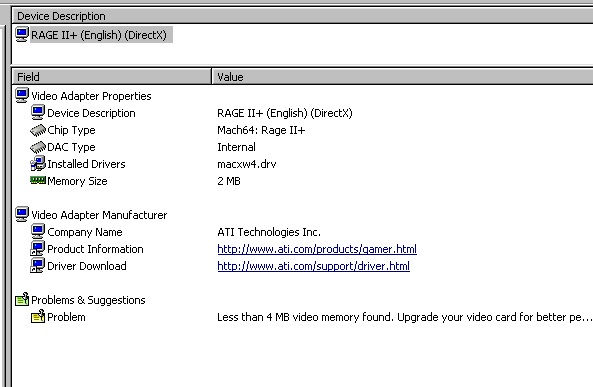
Task: Click the Installed Drivers icon
Action: (38, 163)
